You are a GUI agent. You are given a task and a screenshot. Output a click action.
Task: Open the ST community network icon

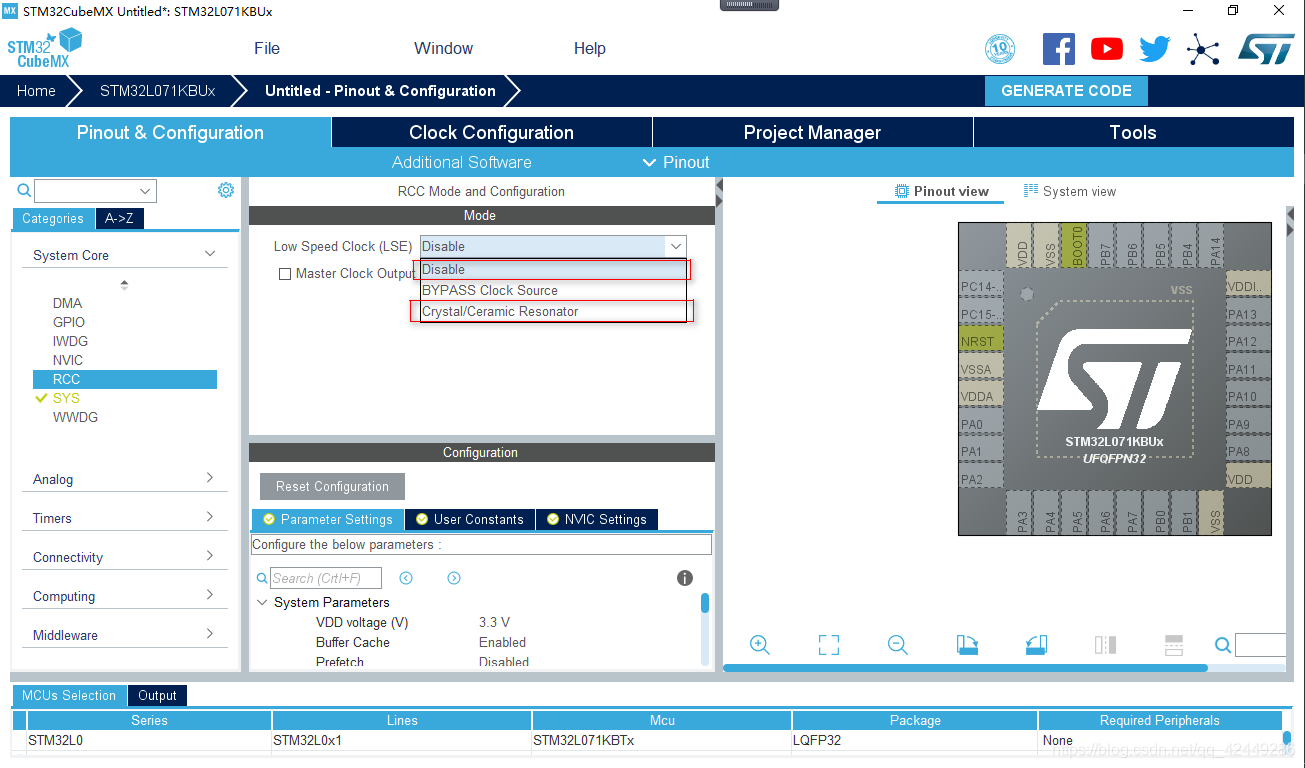tap(1203, 49)
